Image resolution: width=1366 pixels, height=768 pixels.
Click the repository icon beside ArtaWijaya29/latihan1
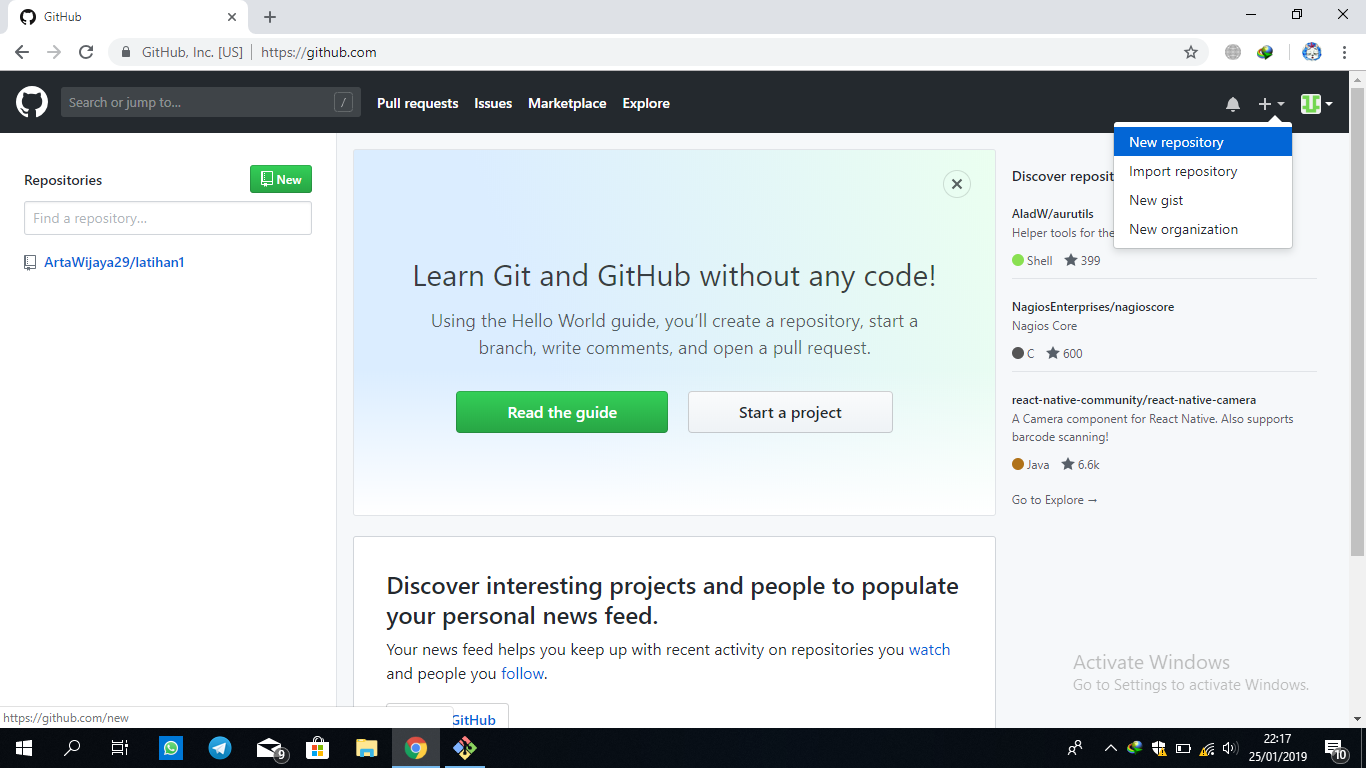tap(30, 263)
